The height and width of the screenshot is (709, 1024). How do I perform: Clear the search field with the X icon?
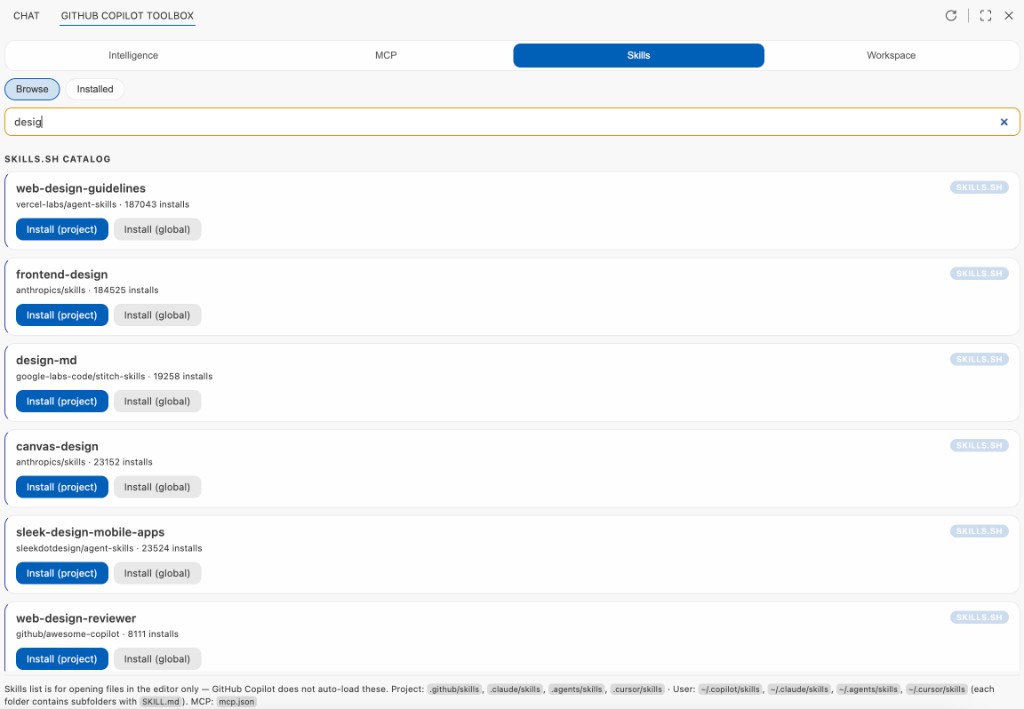(x=1004, y=122)
